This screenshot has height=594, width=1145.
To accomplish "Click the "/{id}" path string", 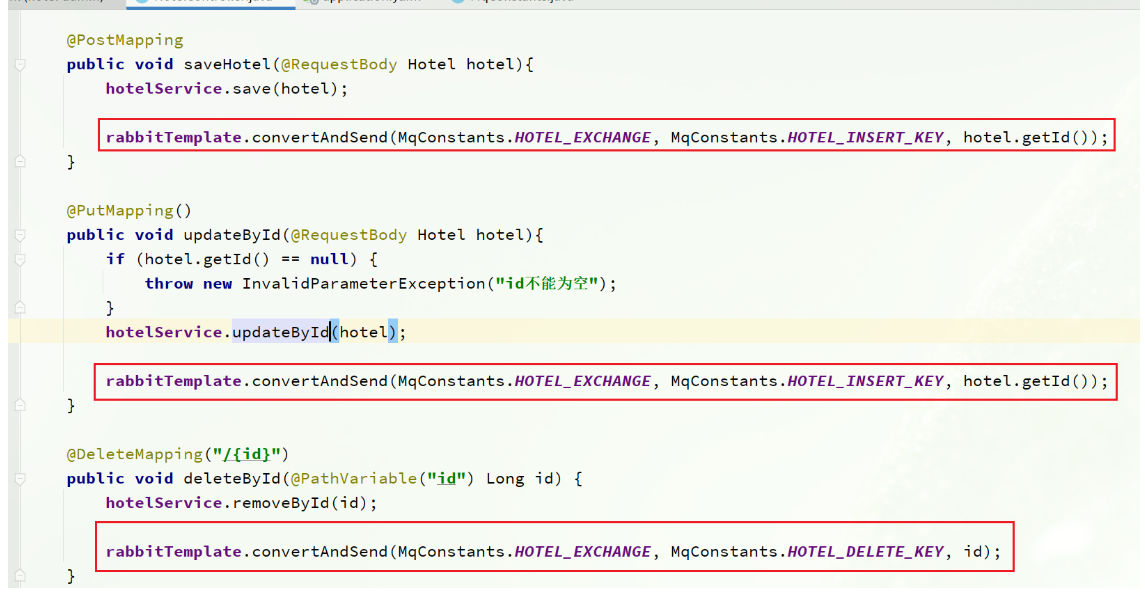I will pyautogui.click(x=247, y=454).
